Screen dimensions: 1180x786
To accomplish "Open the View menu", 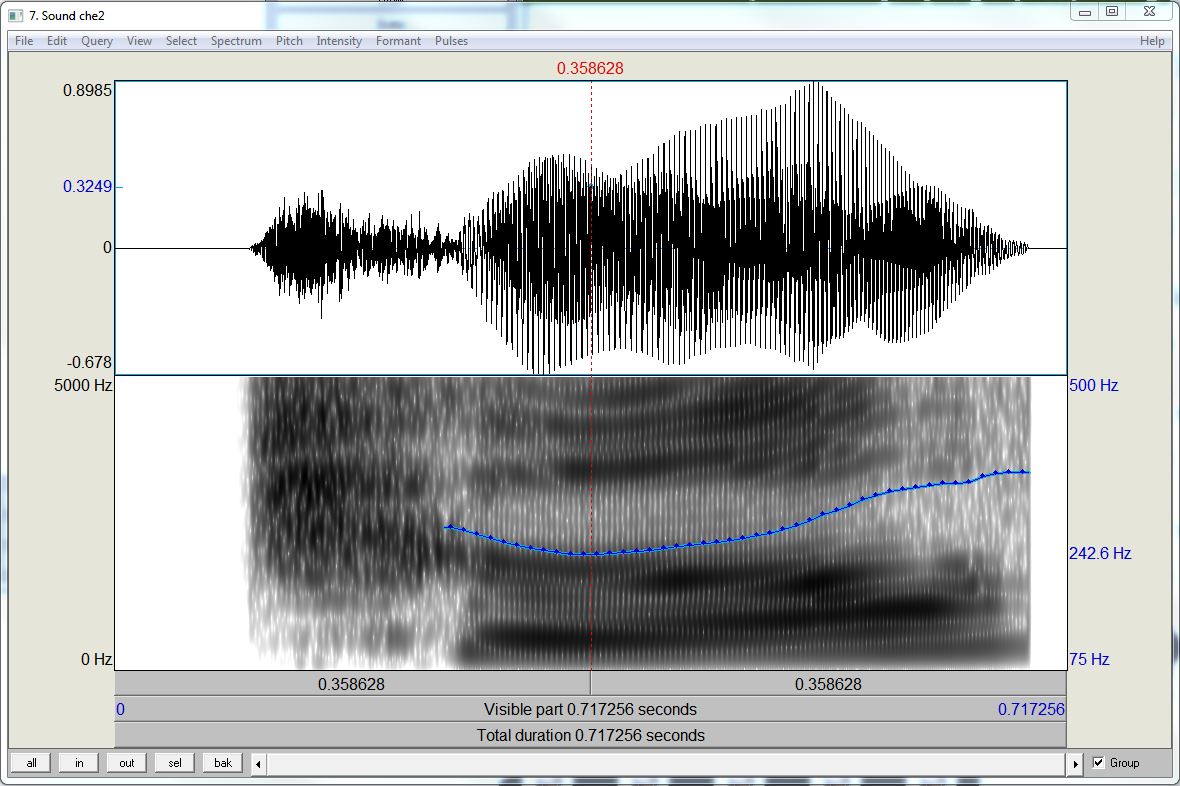I will click(x=139, y=41).
